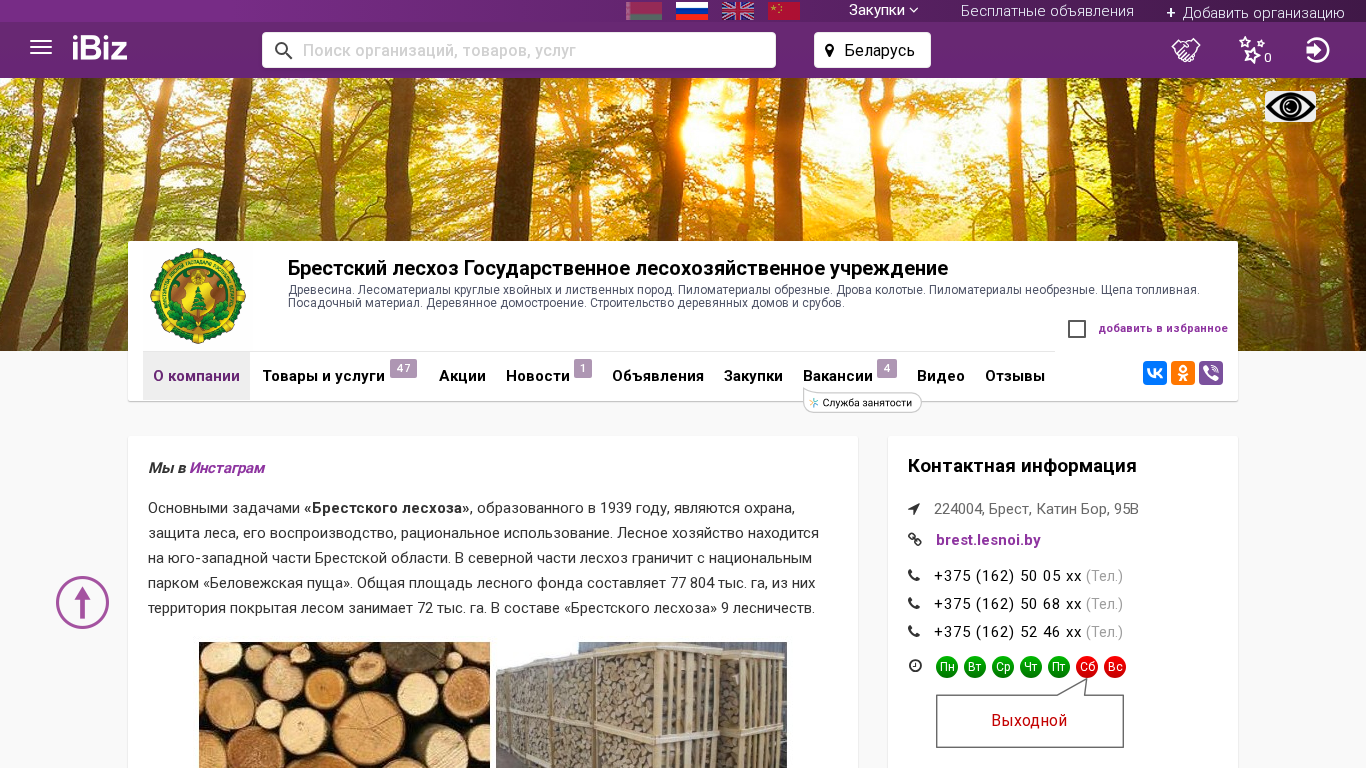The height and width of the screenshot is (768, 1366).
Task: Click the Friday (Пт) schedule circle
Action: (x=1059, y=667)
